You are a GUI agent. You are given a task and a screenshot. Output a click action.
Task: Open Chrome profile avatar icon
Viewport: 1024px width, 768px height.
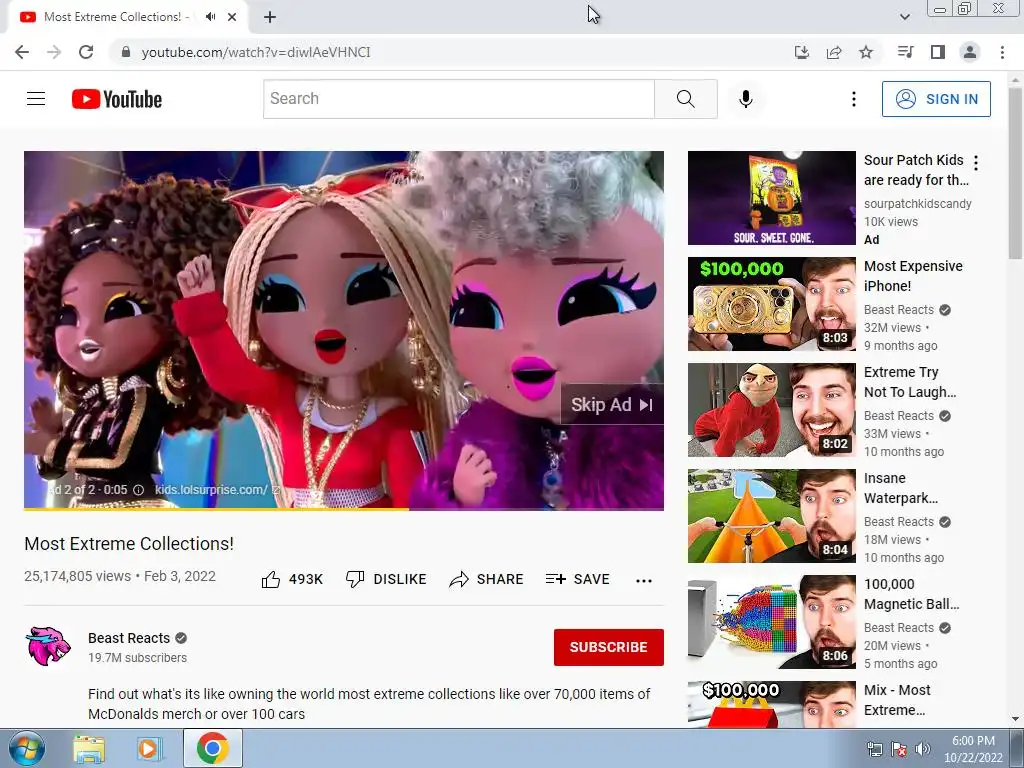(970, 52)
